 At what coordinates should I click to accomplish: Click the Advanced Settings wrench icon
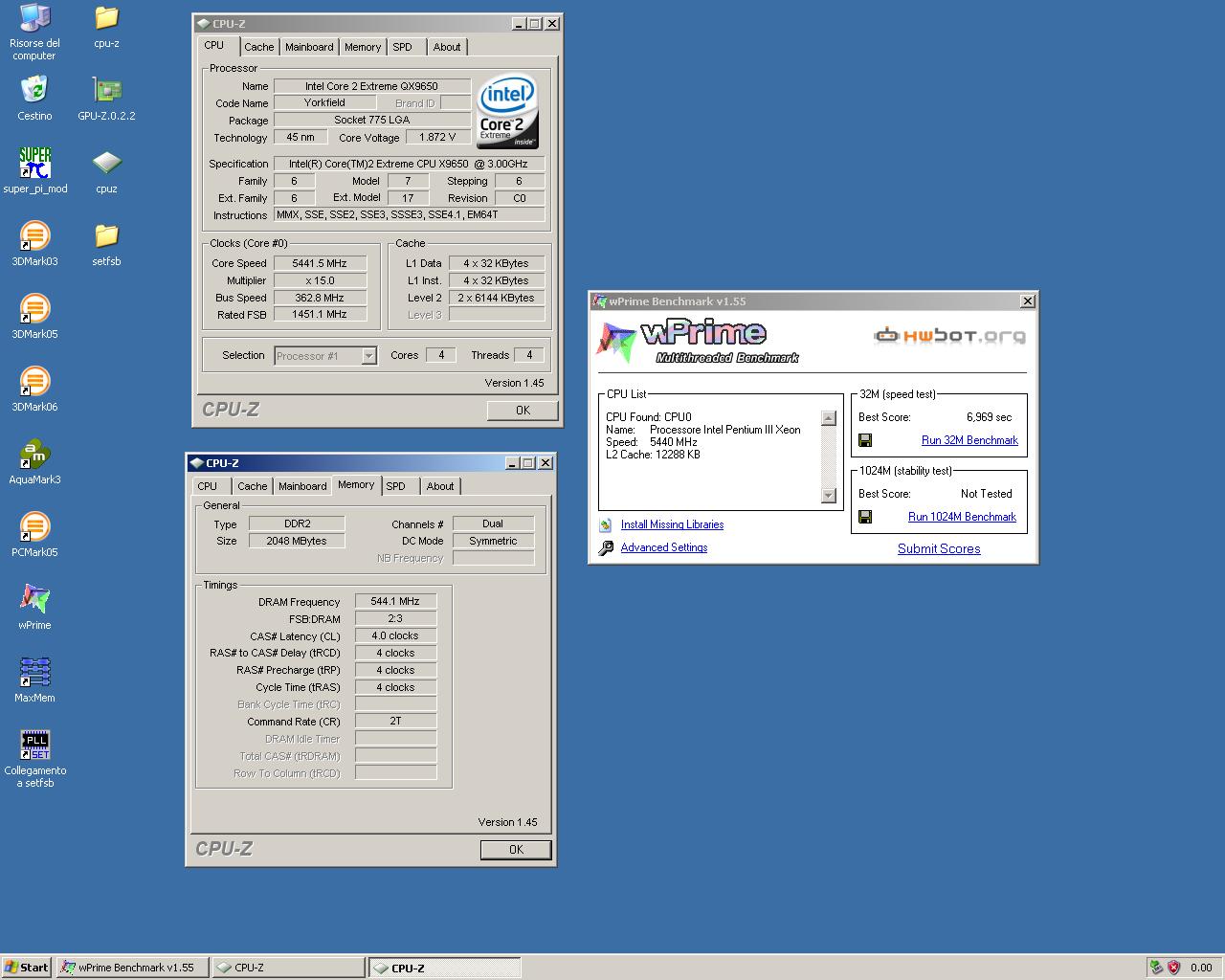pos(606,548)
